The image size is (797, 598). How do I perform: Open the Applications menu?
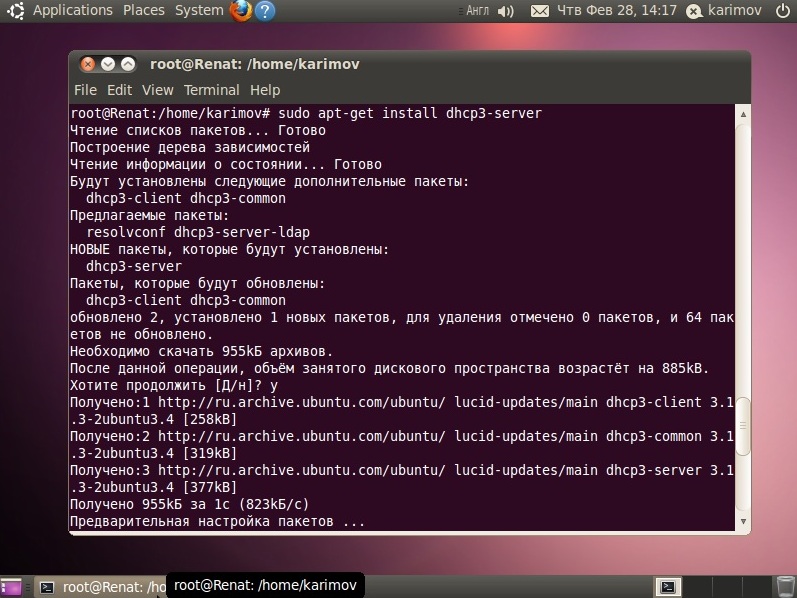pos(73,11)
